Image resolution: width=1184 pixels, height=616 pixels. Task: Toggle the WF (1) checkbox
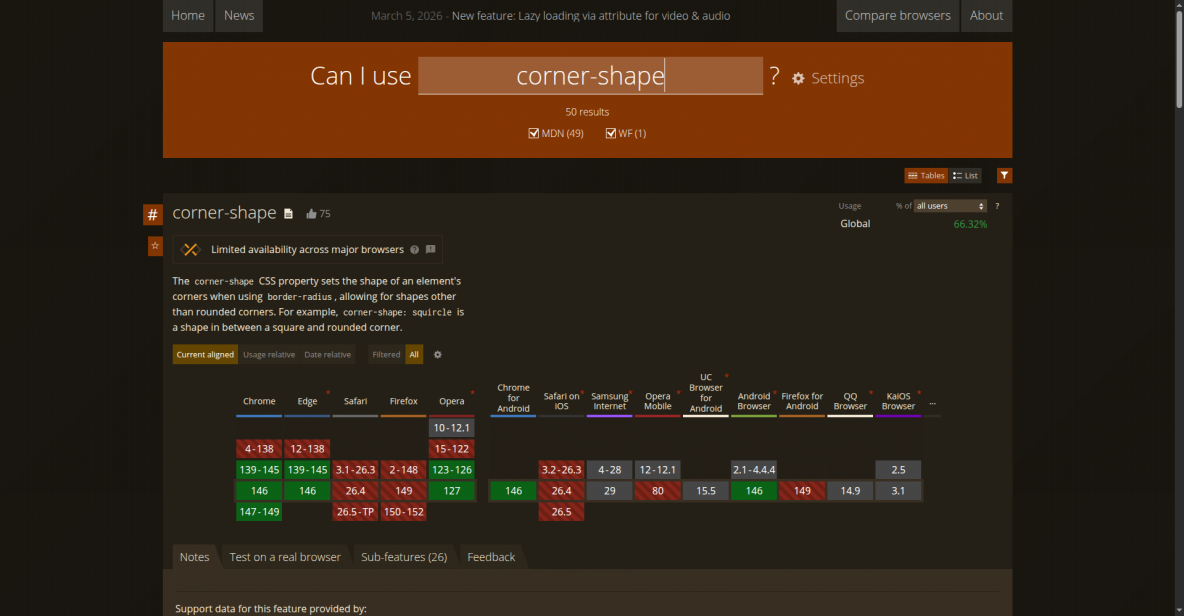[x=611, y=134]
